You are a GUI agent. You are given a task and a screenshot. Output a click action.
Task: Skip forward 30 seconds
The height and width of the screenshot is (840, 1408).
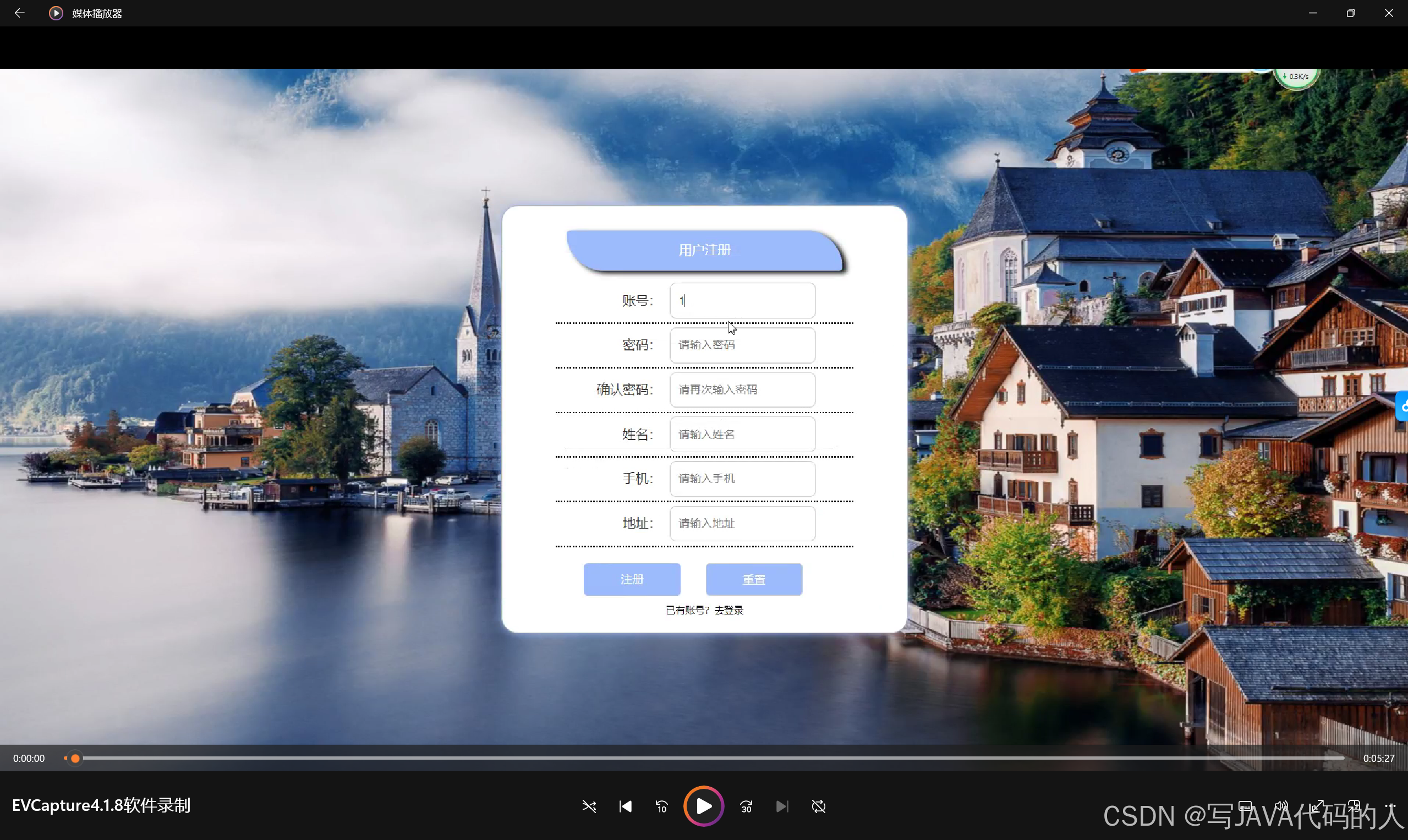coord(746,806)
